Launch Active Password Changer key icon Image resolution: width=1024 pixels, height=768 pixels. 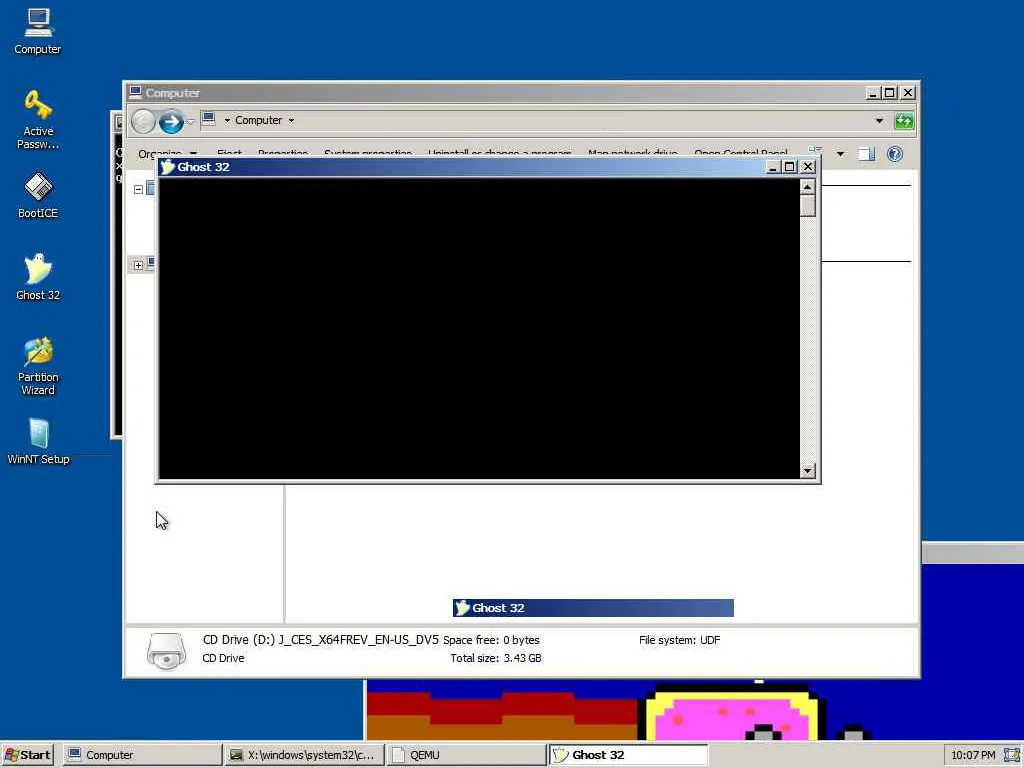coord(38,119)
